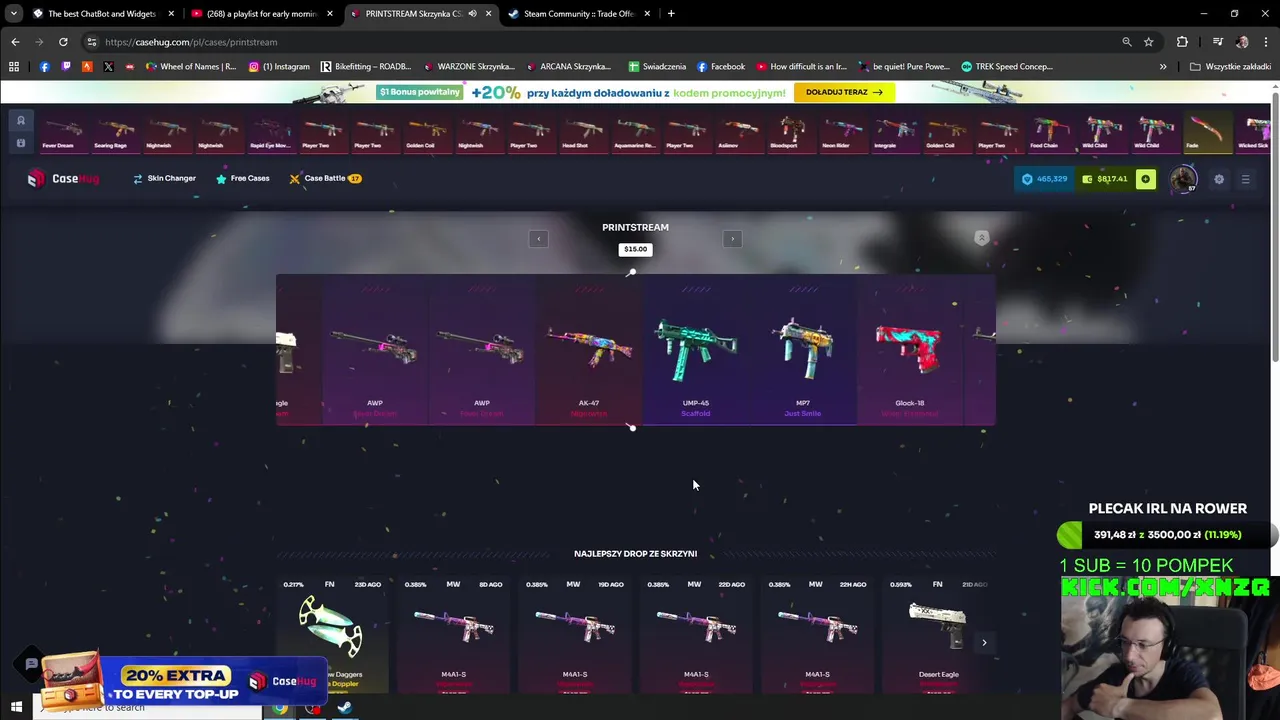Open Facebook icon bookmark at bar start
1280x720 pixels.
[44, 67]
